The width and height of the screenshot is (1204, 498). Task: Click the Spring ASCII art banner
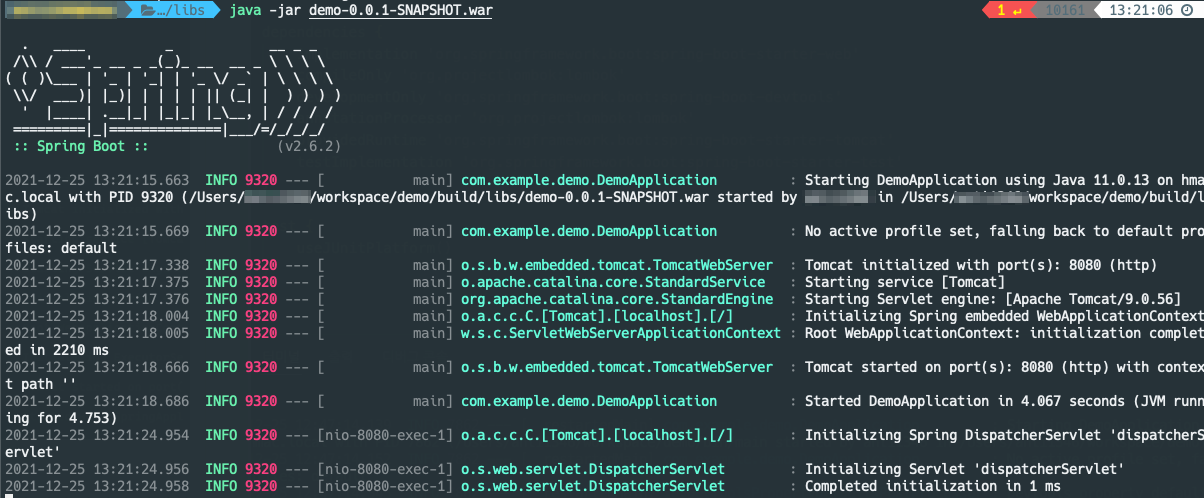pyautogui.click(x=174, y=88)
